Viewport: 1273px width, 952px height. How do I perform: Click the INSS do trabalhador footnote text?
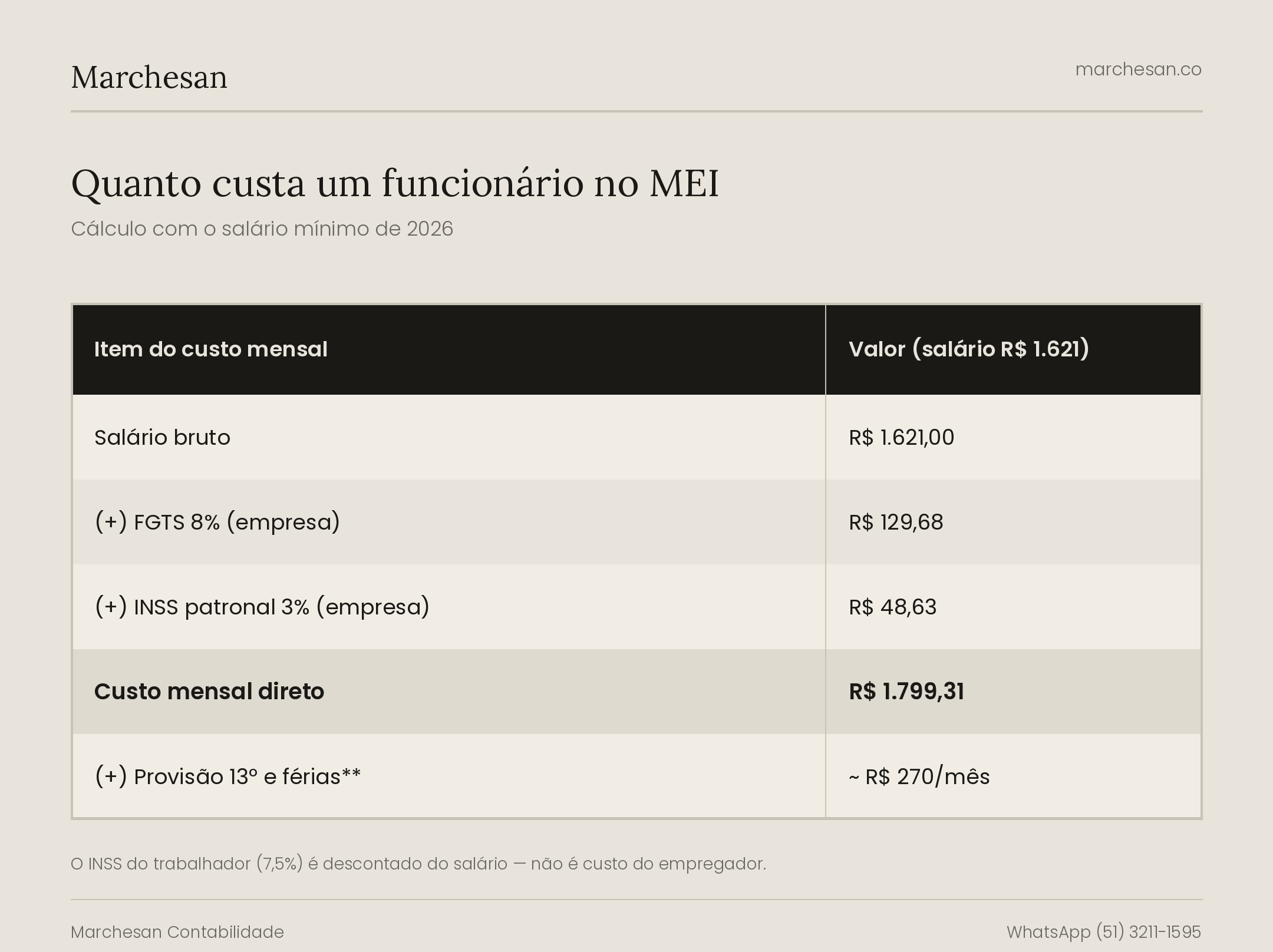(x=418, y=864)
